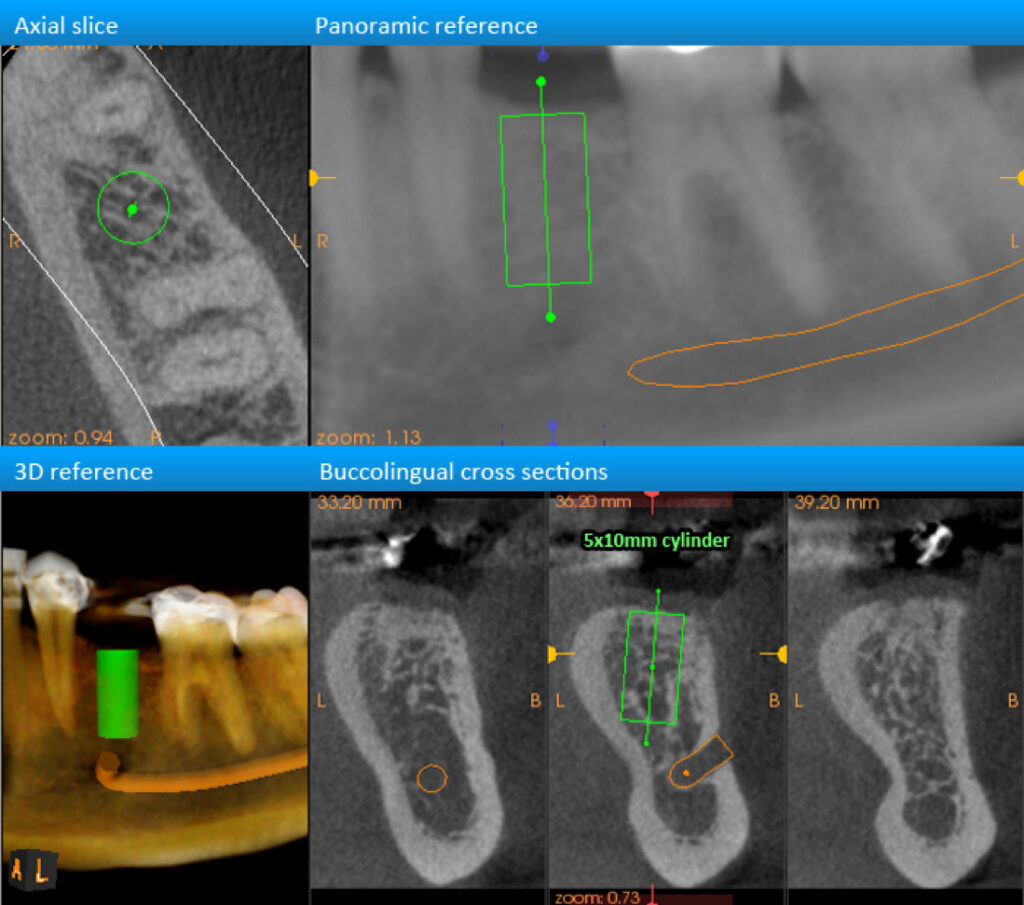Click the "zoom: 1.13" readout in panoramic view
The width and height of the screenshot is (1024, 905).
click(x=368, y=437)
